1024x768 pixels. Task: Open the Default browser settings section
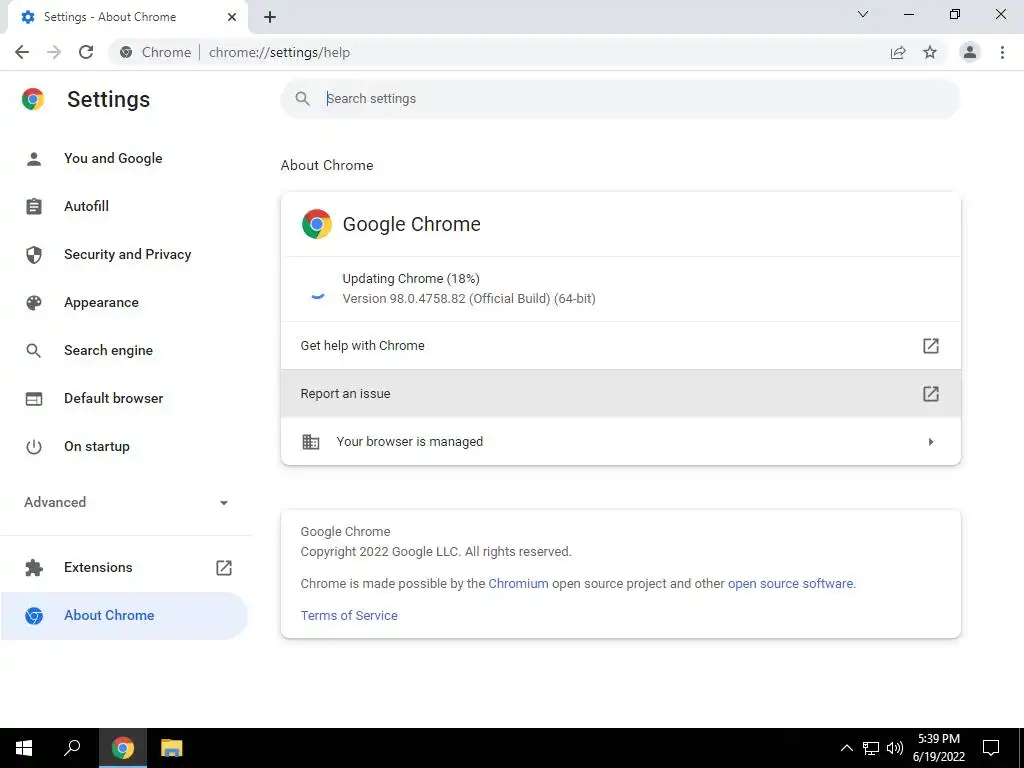point(114,398)
